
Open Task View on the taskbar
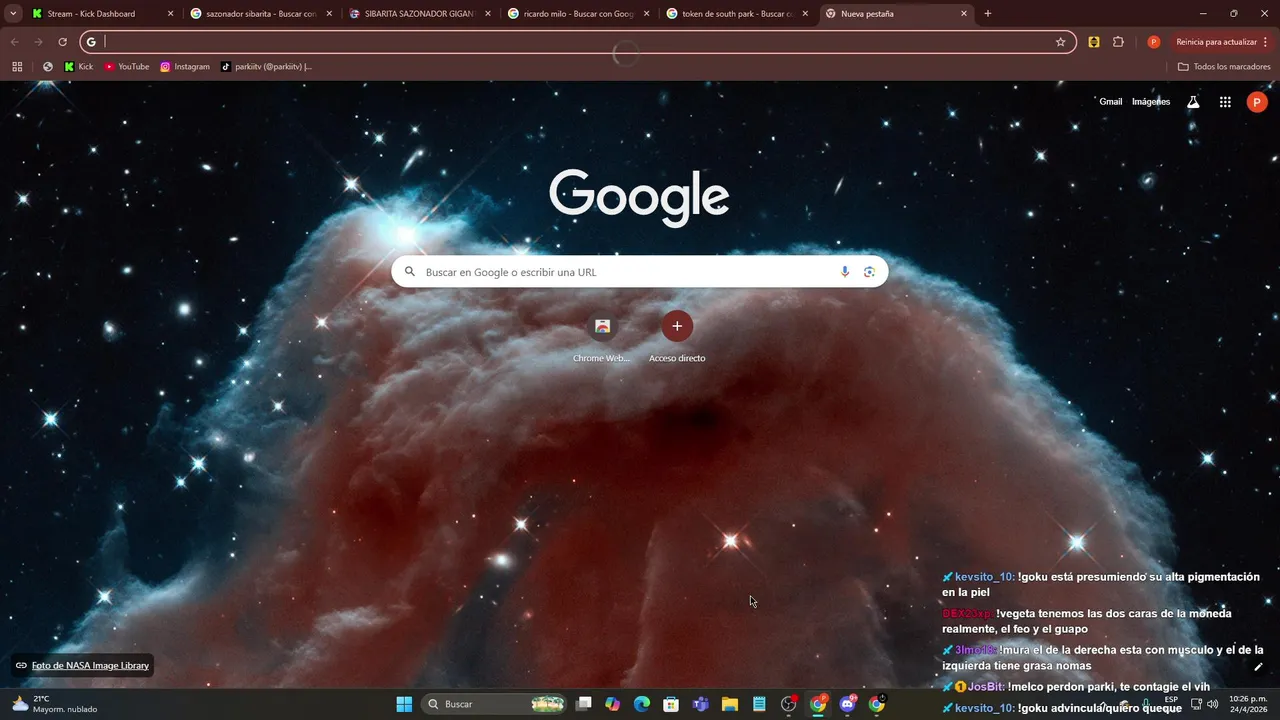point(584,704)
